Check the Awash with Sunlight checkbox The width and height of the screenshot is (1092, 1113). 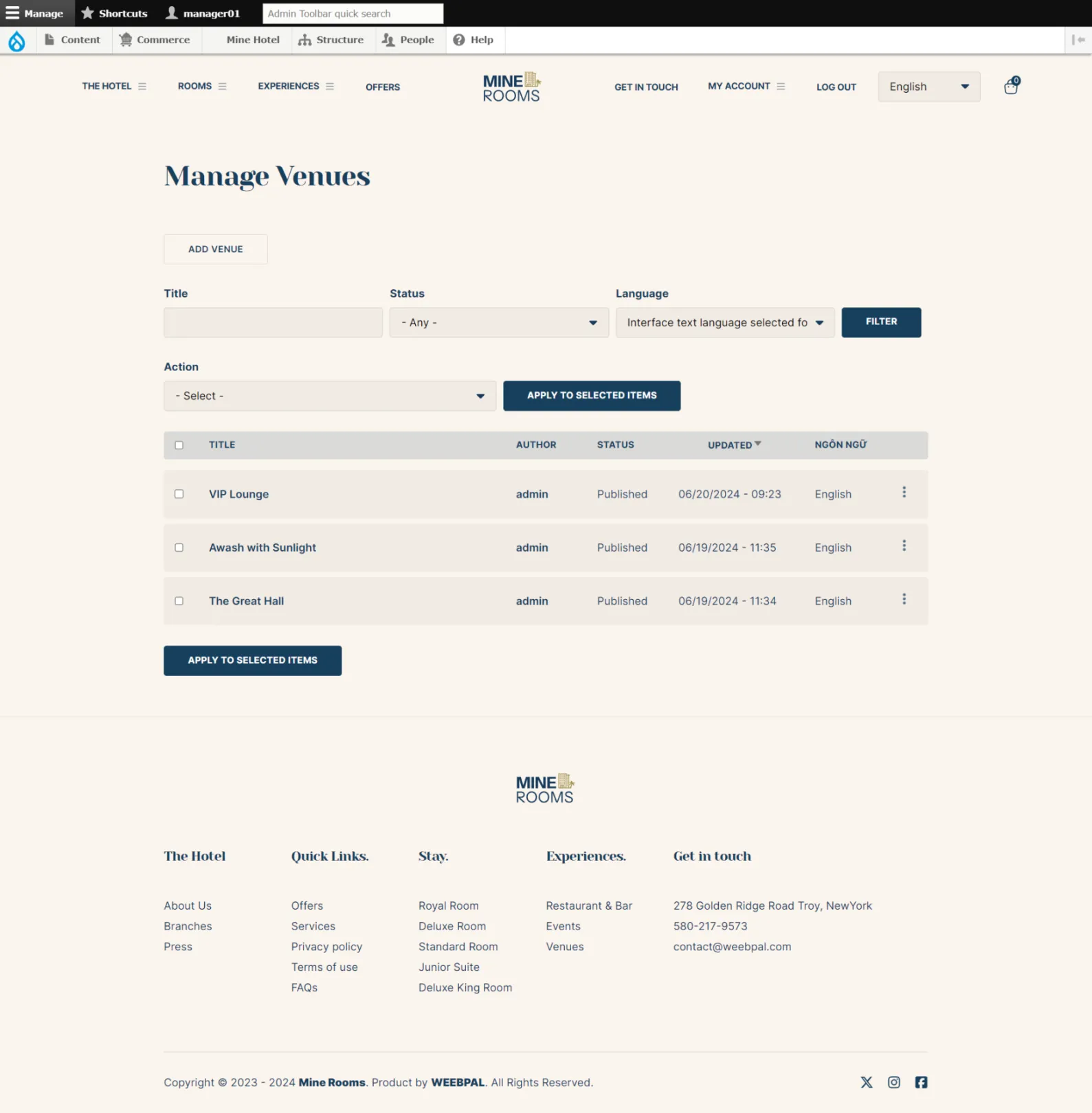coord(179,548)
